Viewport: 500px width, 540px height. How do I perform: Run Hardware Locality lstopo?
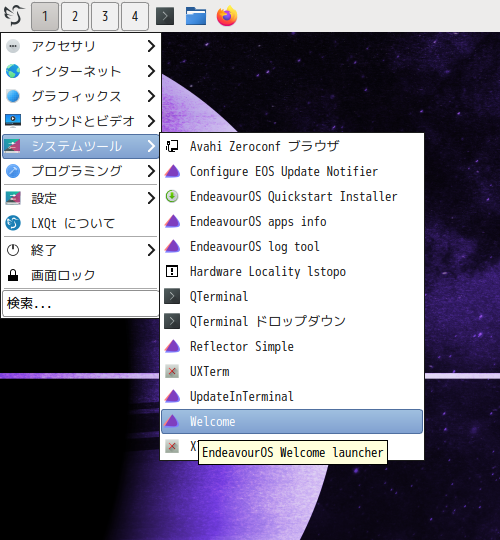pos(292,271)
